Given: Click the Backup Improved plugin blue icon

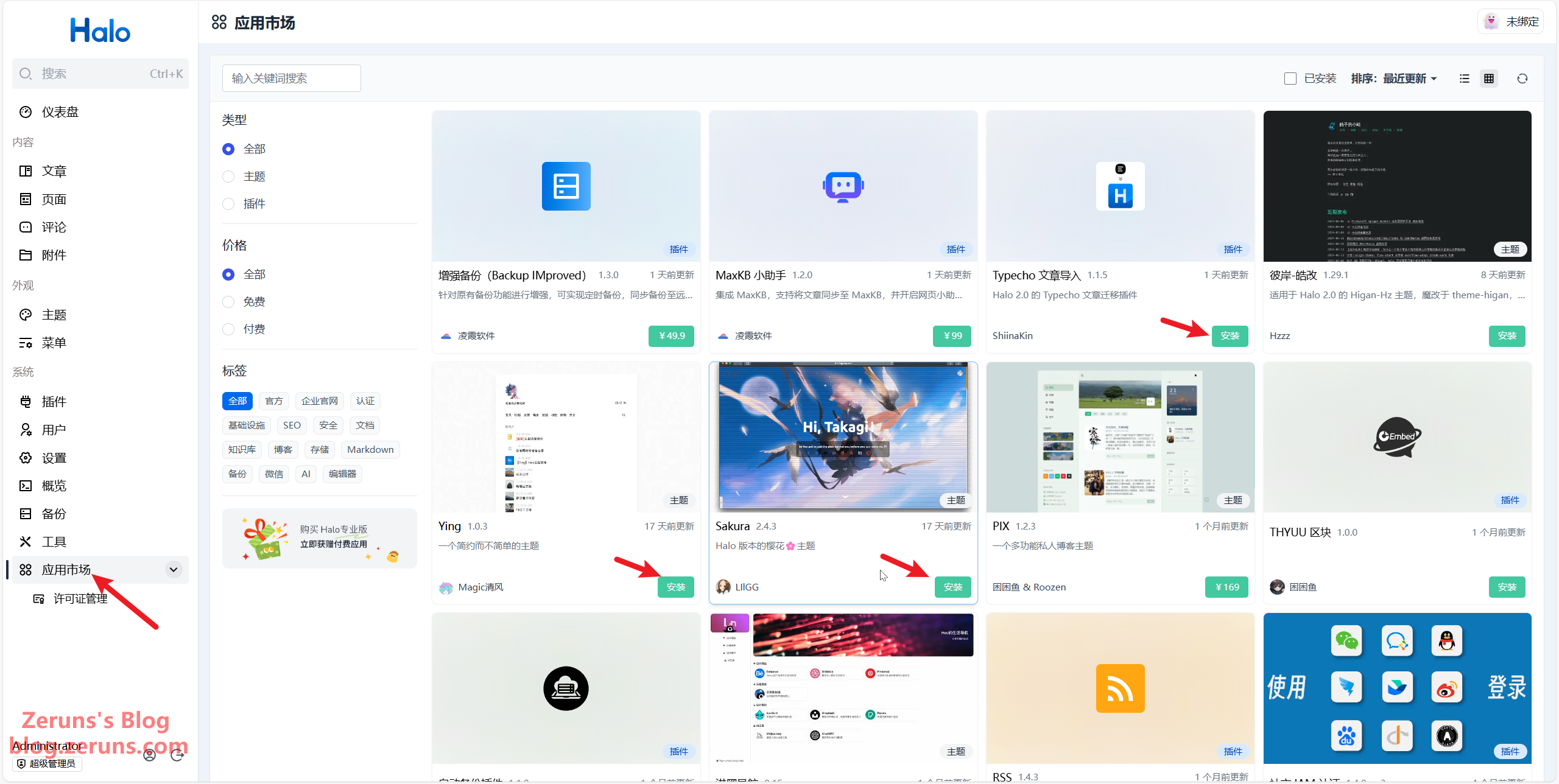Looking at the screenshot, I should coord(566,186).
